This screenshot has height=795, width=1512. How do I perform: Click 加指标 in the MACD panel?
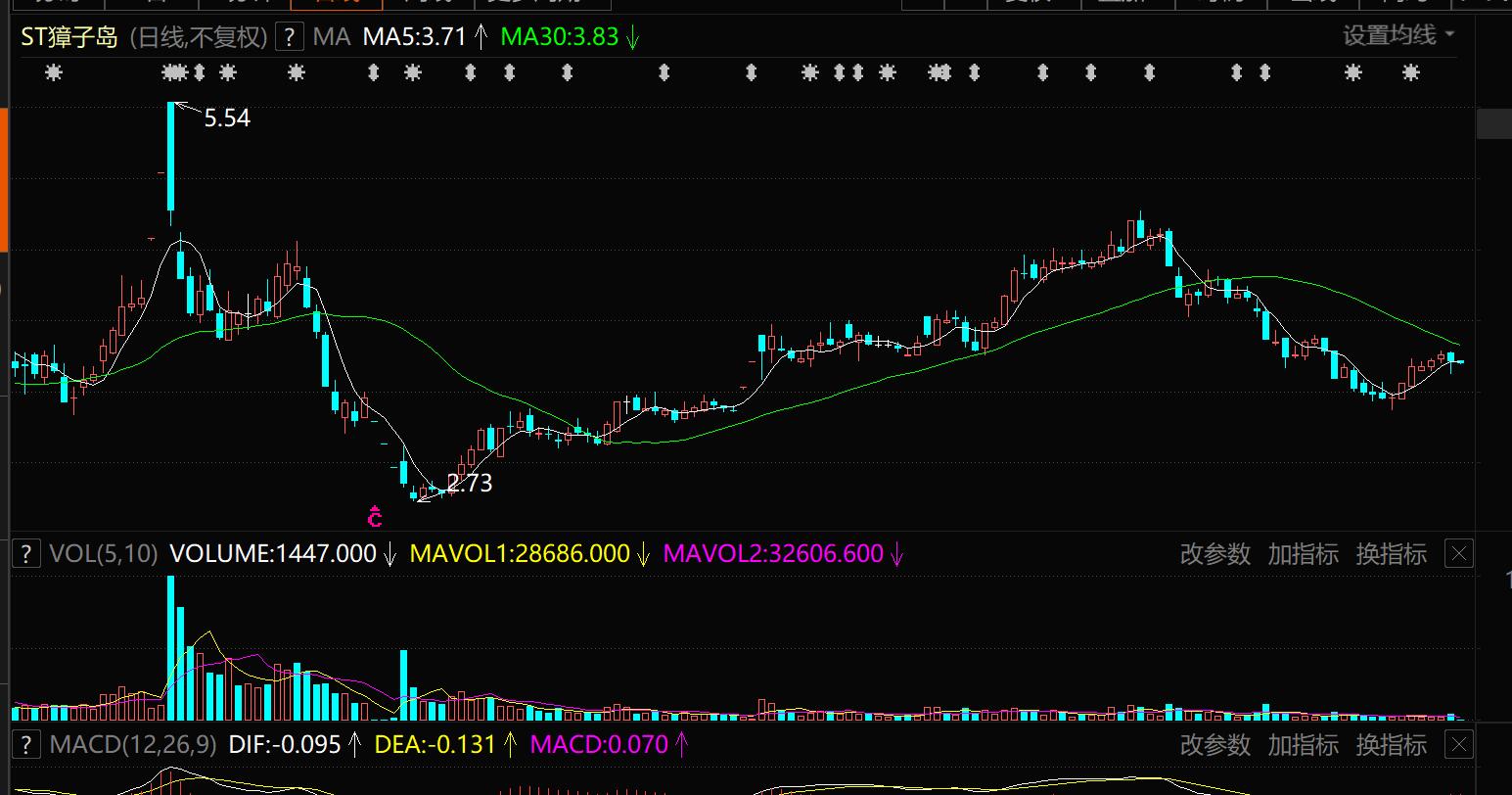coord(1303,745)
